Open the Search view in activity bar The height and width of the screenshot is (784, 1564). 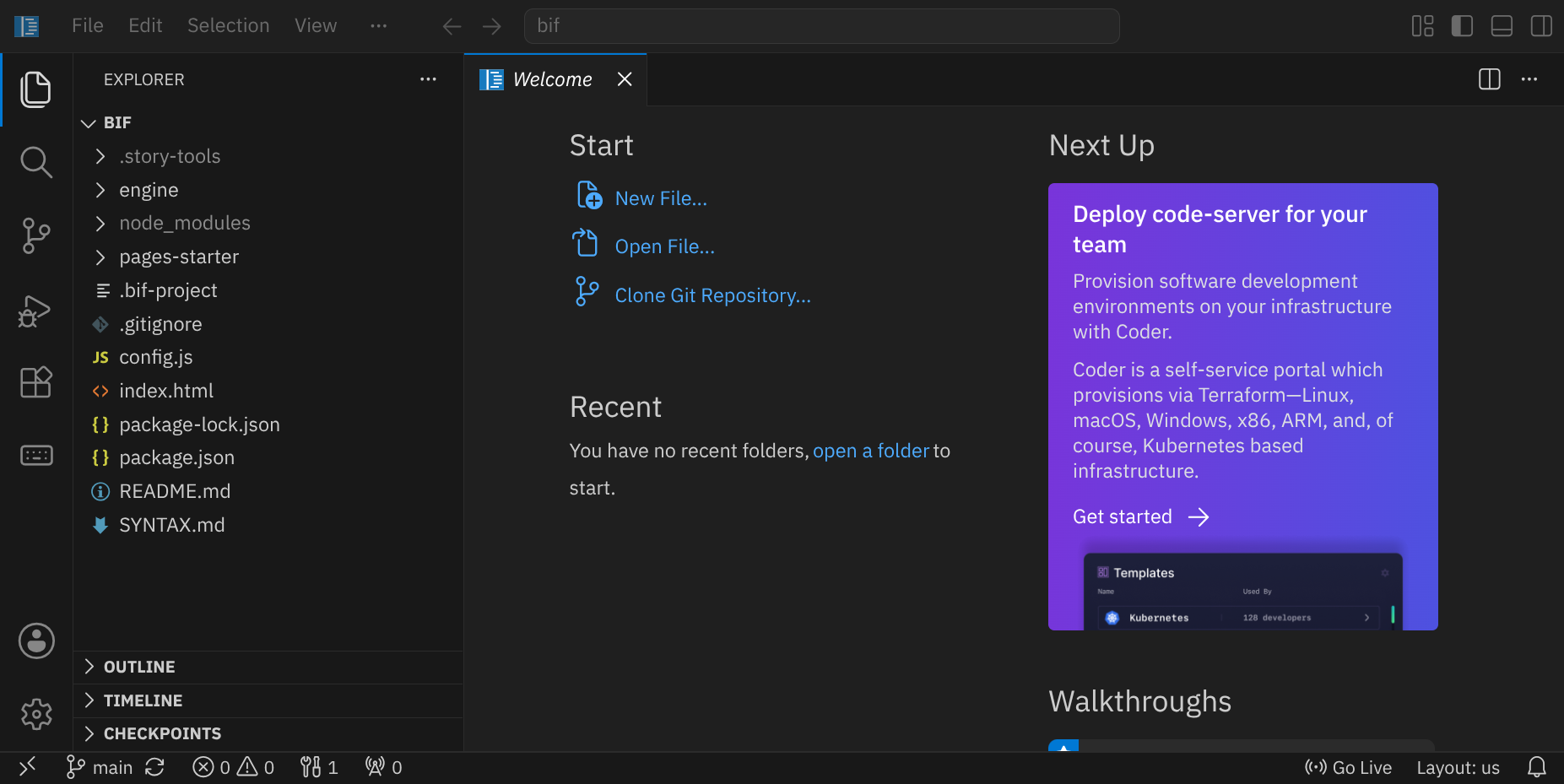point(35,162)
